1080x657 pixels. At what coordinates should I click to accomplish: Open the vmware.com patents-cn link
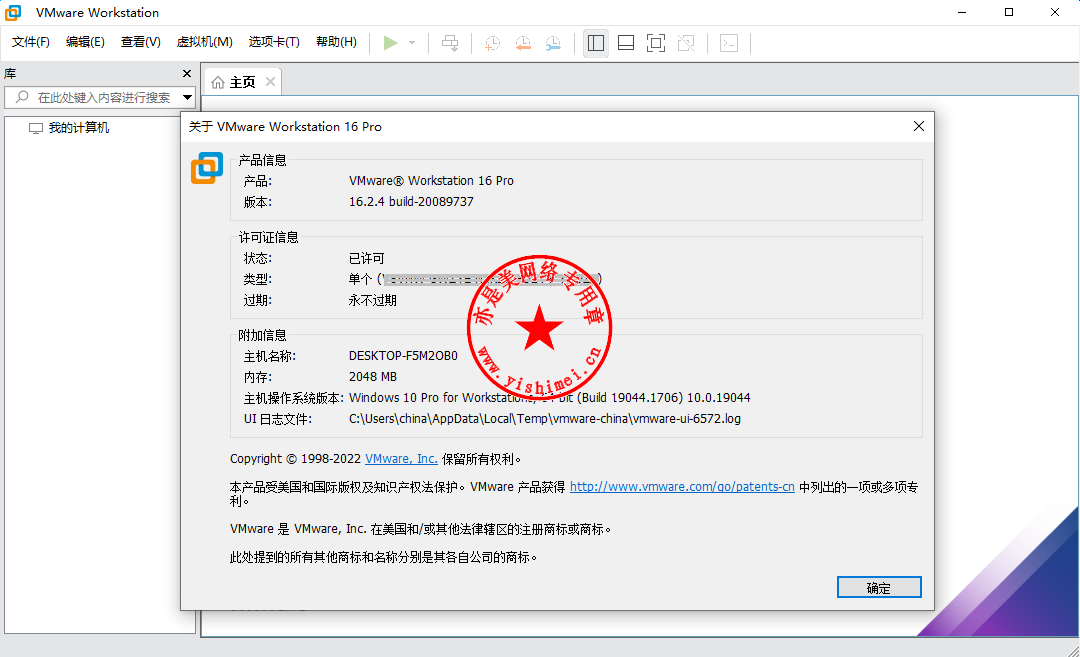pos(682,487)
